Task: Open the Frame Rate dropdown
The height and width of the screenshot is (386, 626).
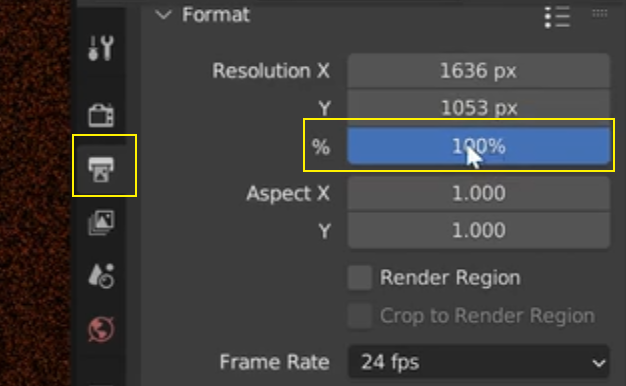Action: [x=479, y=362]
